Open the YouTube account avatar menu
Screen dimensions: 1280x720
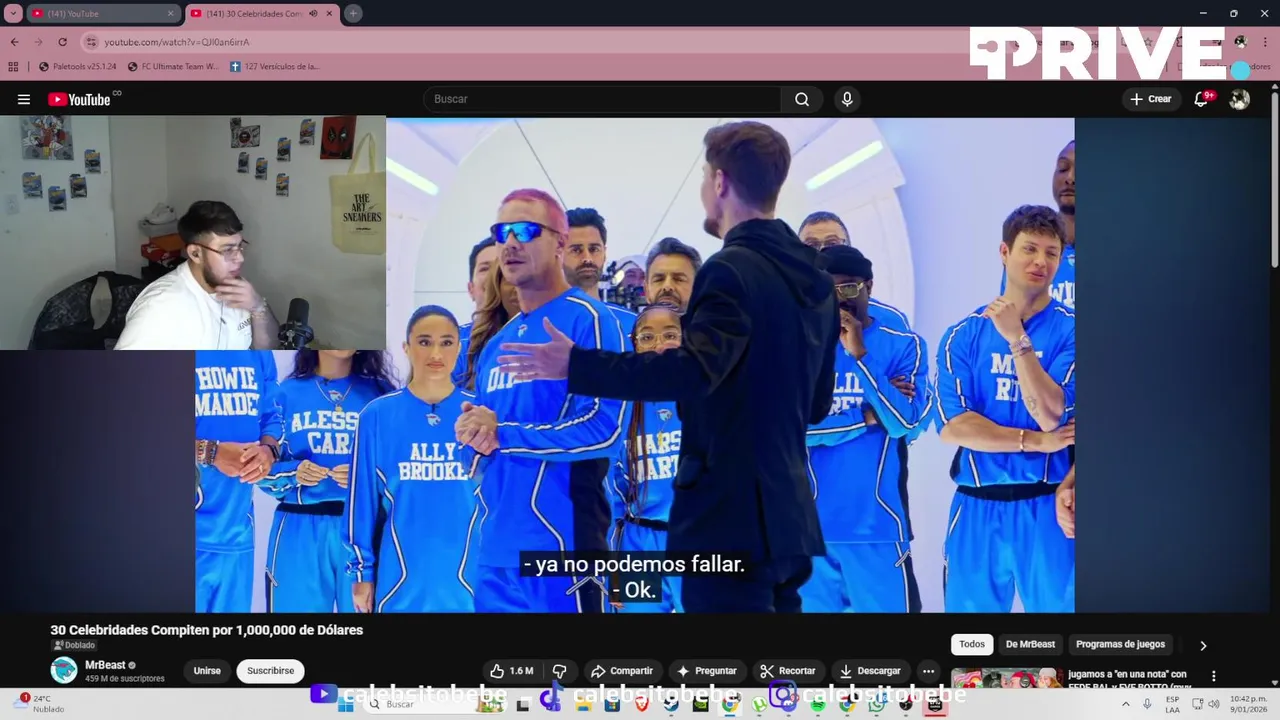pyautogui.click(x=1240, y=99)
